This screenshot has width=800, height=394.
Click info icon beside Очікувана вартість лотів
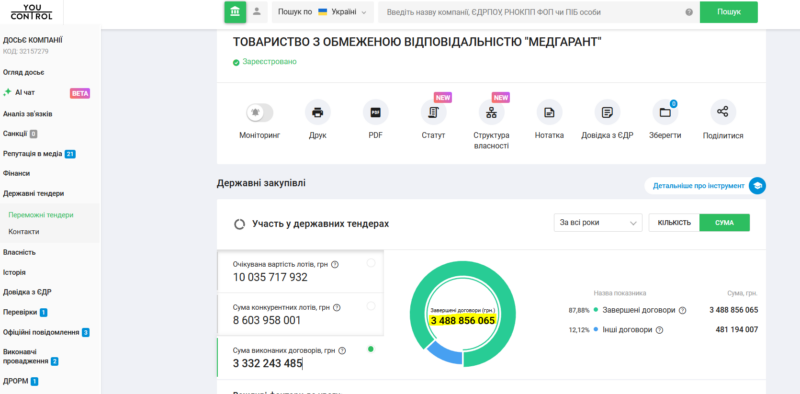click(335, 264)
